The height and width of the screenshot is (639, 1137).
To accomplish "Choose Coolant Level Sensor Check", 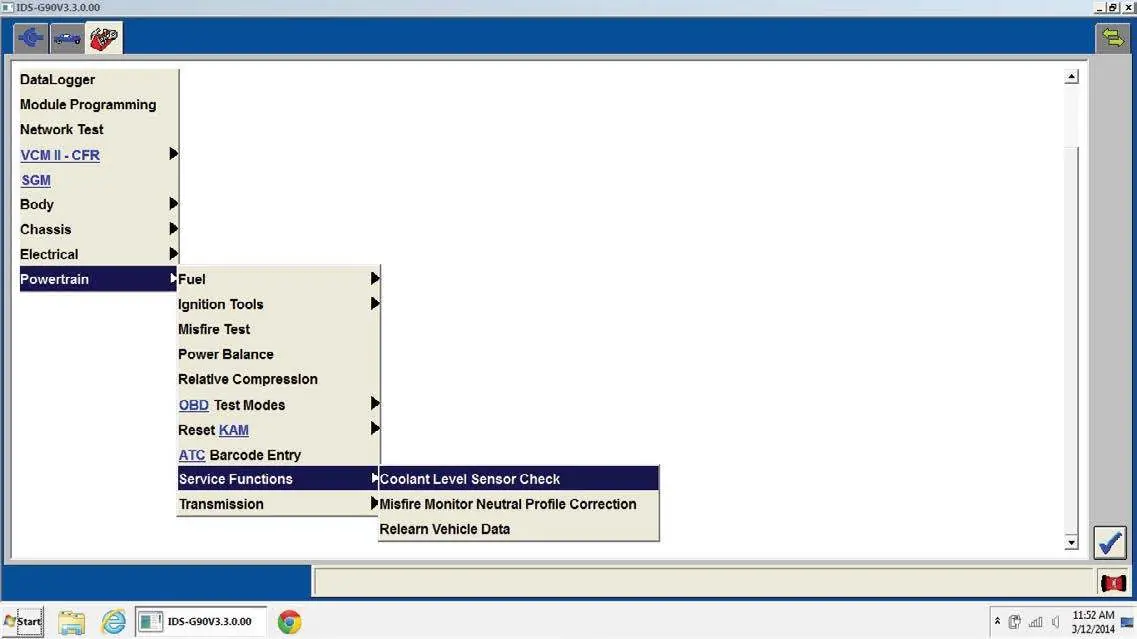I will pyautogui.click(x=518, y=479).
